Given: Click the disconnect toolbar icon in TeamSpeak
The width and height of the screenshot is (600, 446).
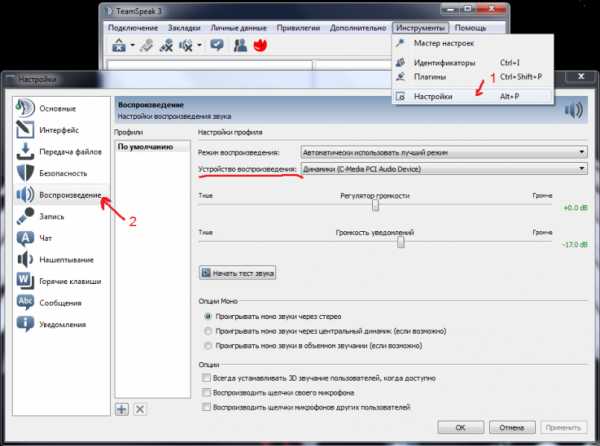Looking at the screenshot, I should point(146,46).
